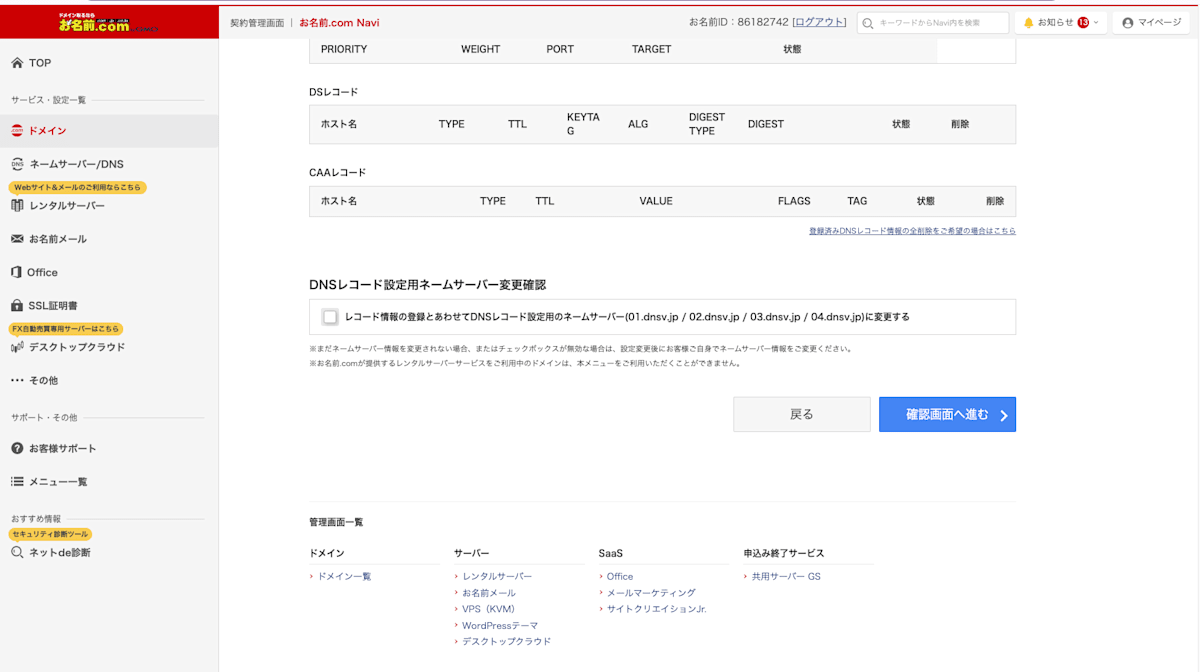Image resolution: width=1200 pixels, height=672 pixels.
Task: Select レンタルサーバー sidebar menu item
Action: pos(67,205)
